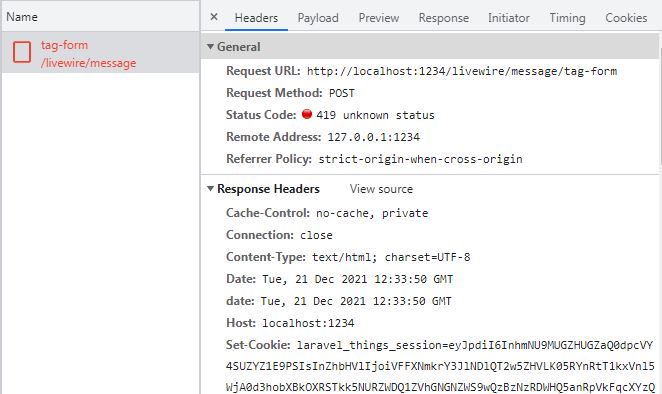Click the Set-Cookie laravel_things_session value
This screenshot has height=394, width=662.
click(x=440, y=366)
